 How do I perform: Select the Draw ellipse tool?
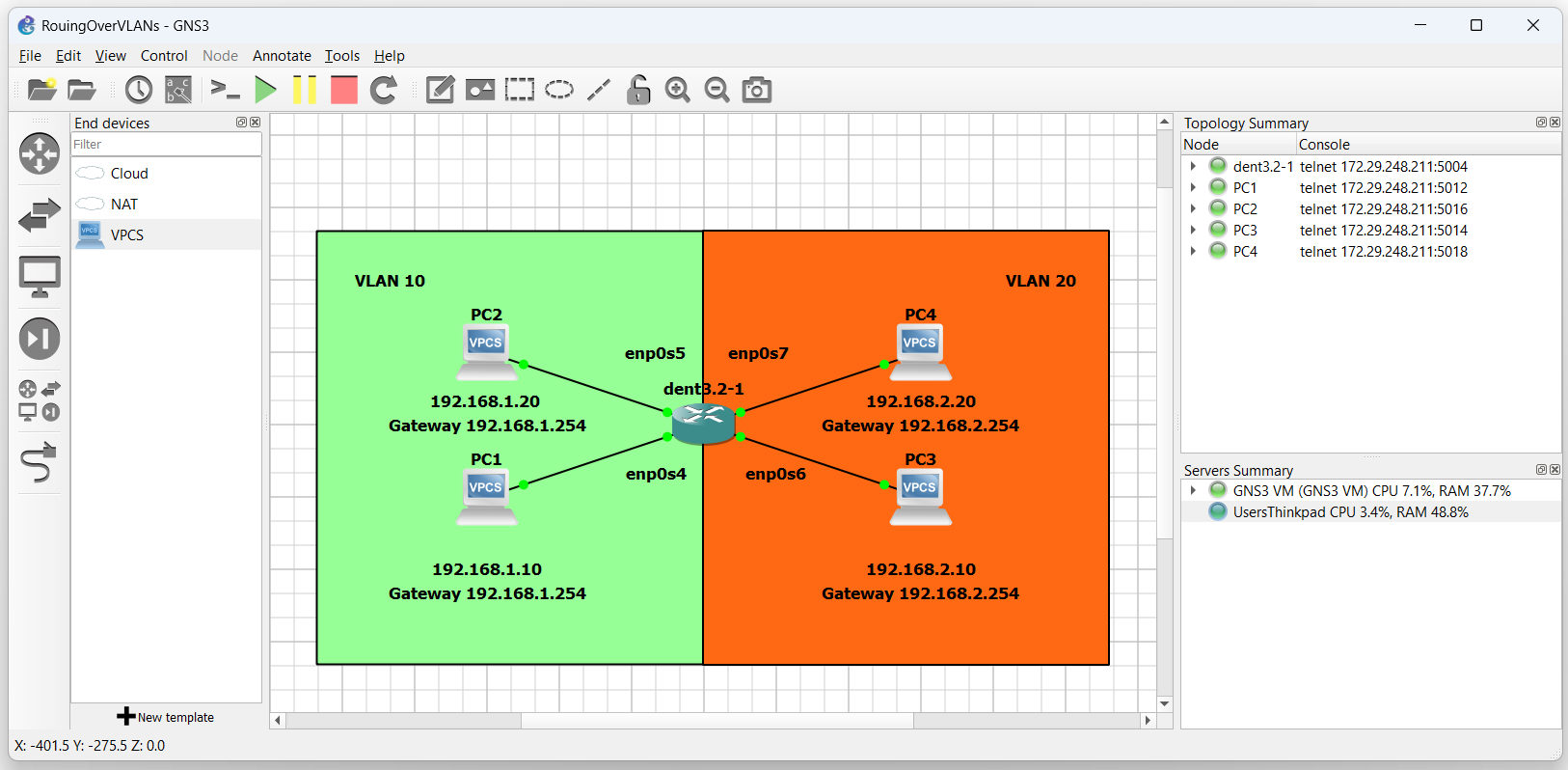pyautogui.click(x=559, y=90)
